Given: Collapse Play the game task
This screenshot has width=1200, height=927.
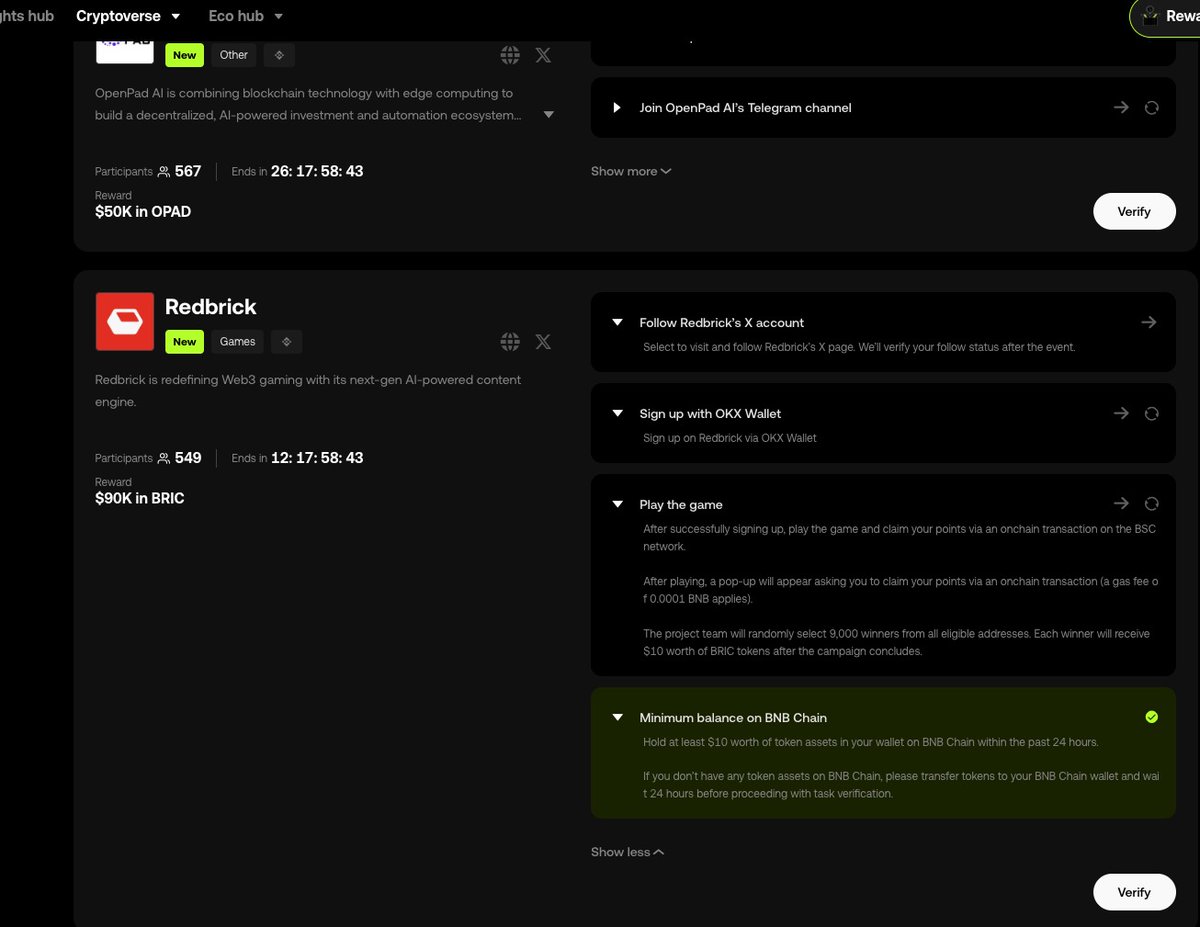Looking at the screenshot, I should coord(617,504).
